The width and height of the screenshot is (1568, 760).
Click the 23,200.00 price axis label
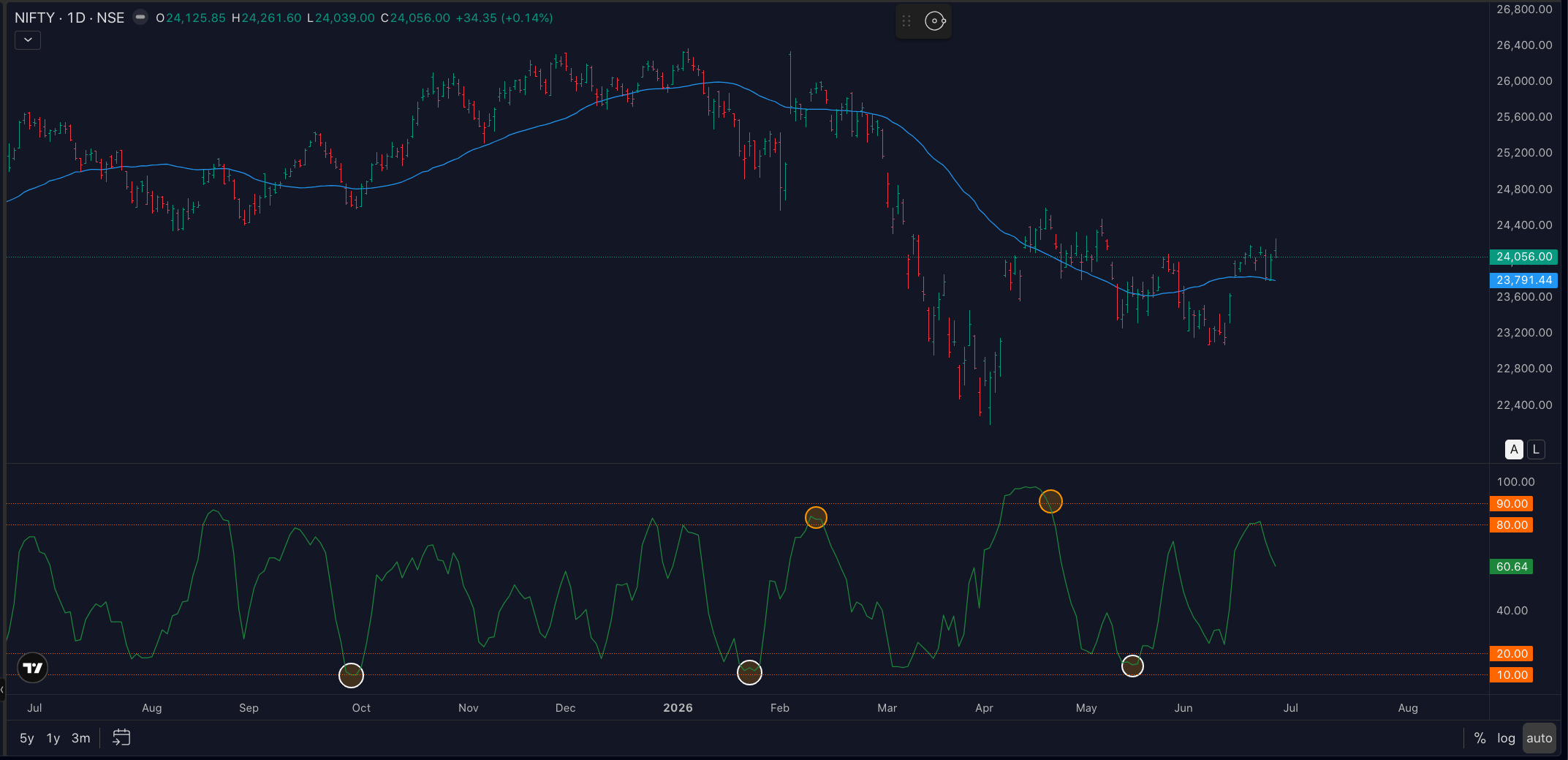pyautogui.click(x=1524, y=333)
